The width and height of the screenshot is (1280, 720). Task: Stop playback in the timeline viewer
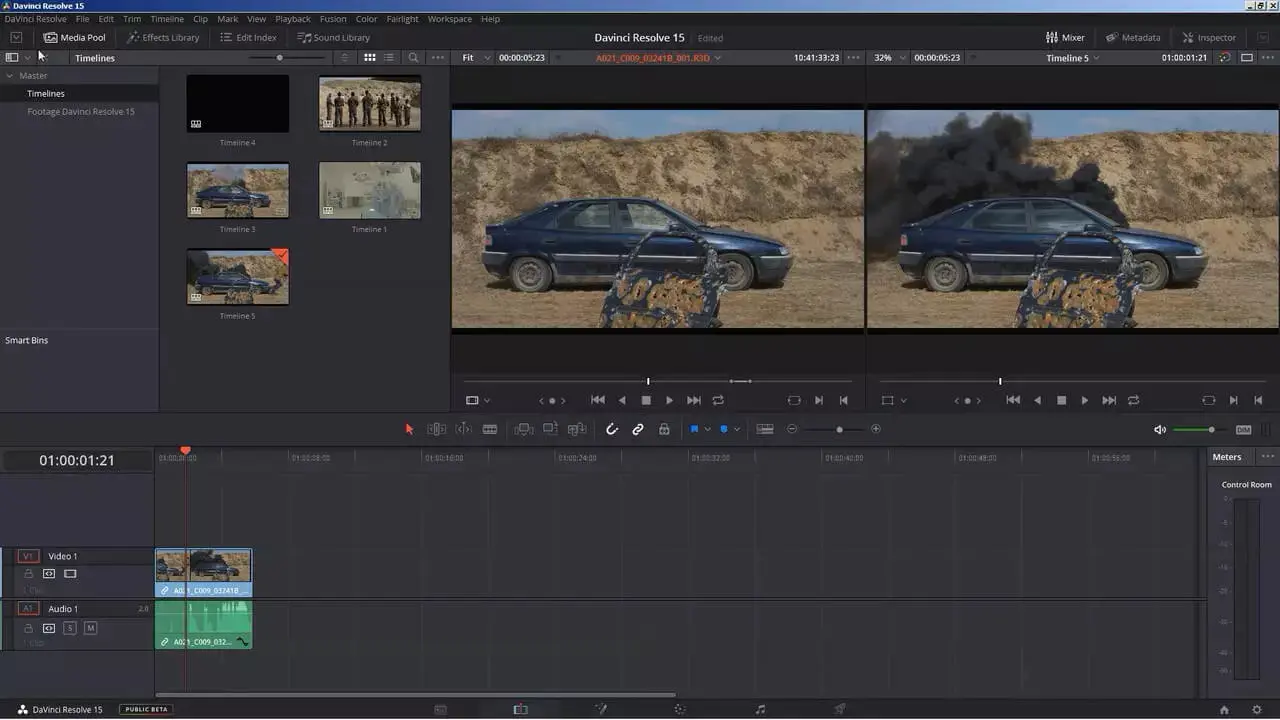1061,400
